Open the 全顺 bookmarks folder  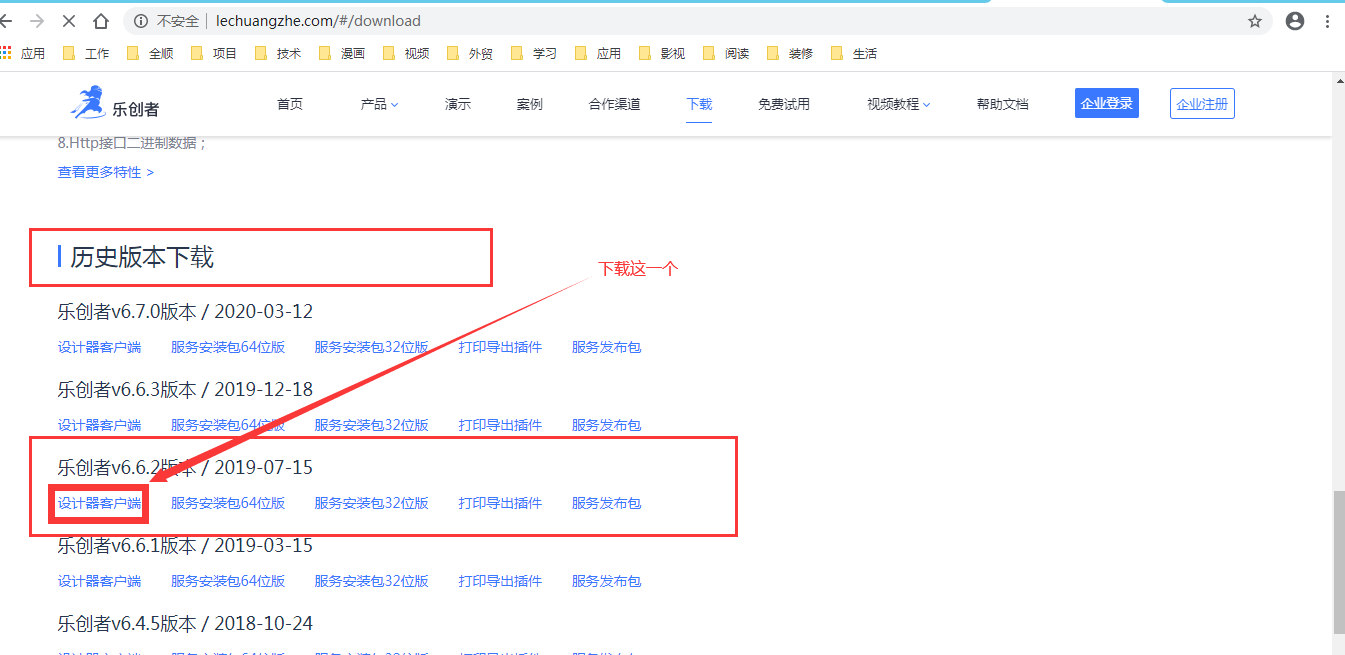point(150,53)
